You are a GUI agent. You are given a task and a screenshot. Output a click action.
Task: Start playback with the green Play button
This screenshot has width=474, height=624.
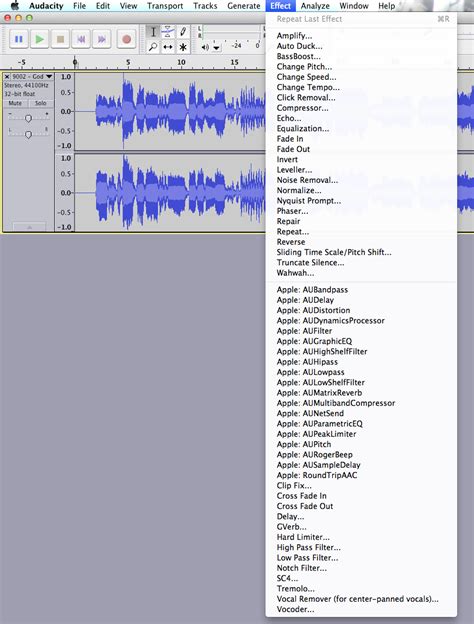coord(39,39)
